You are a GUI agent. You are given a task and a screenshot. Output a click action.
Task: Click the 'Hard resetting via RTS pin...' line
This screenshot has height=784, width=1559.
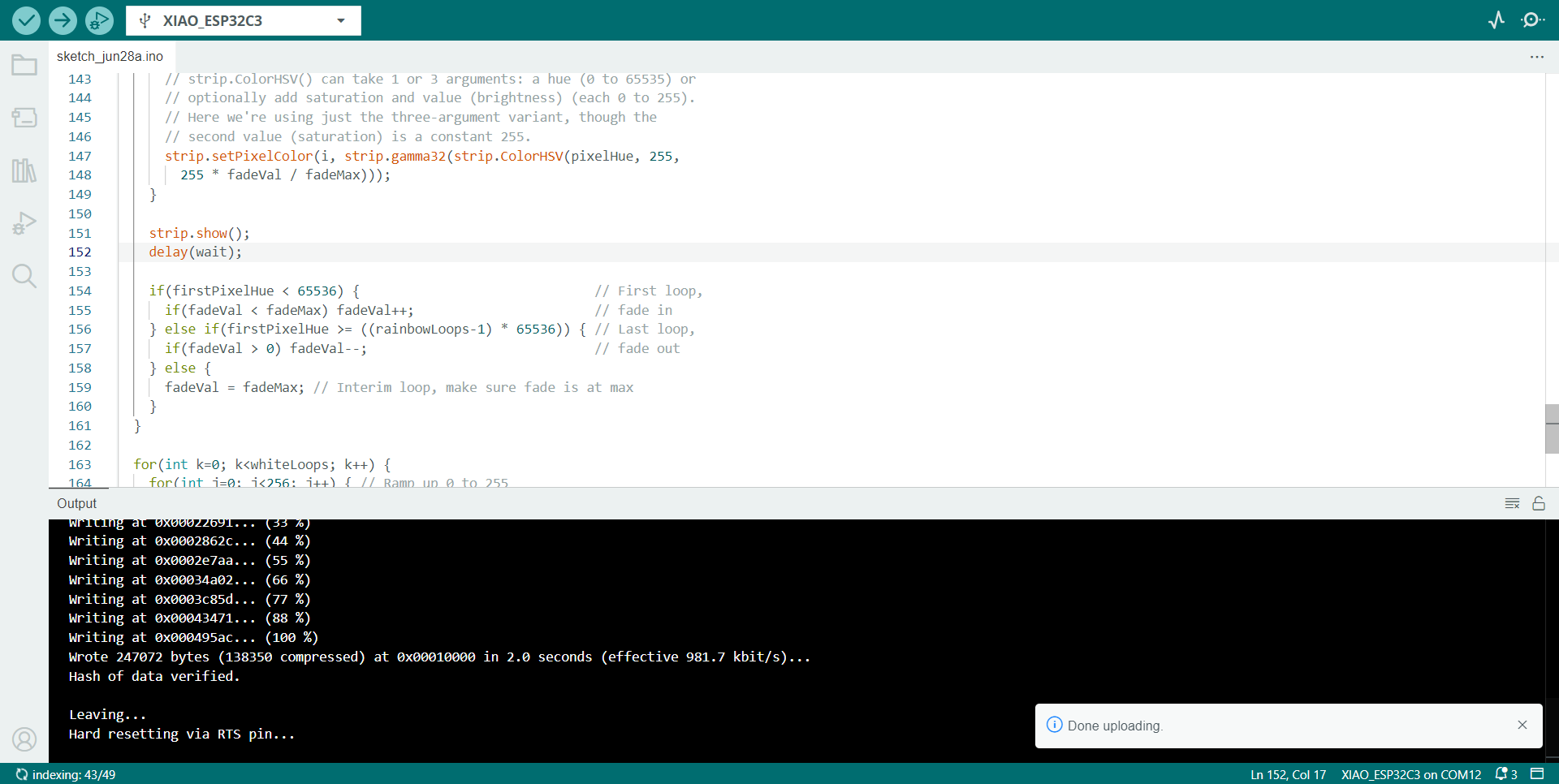point(182,734)
